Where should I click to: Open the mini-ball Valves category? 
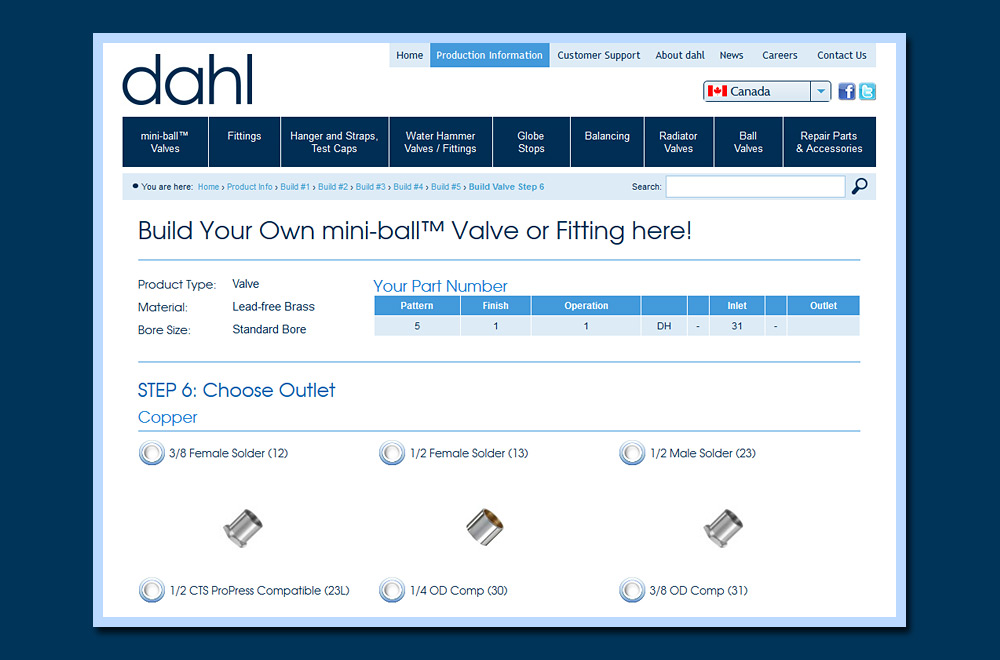tap(165, 142)
